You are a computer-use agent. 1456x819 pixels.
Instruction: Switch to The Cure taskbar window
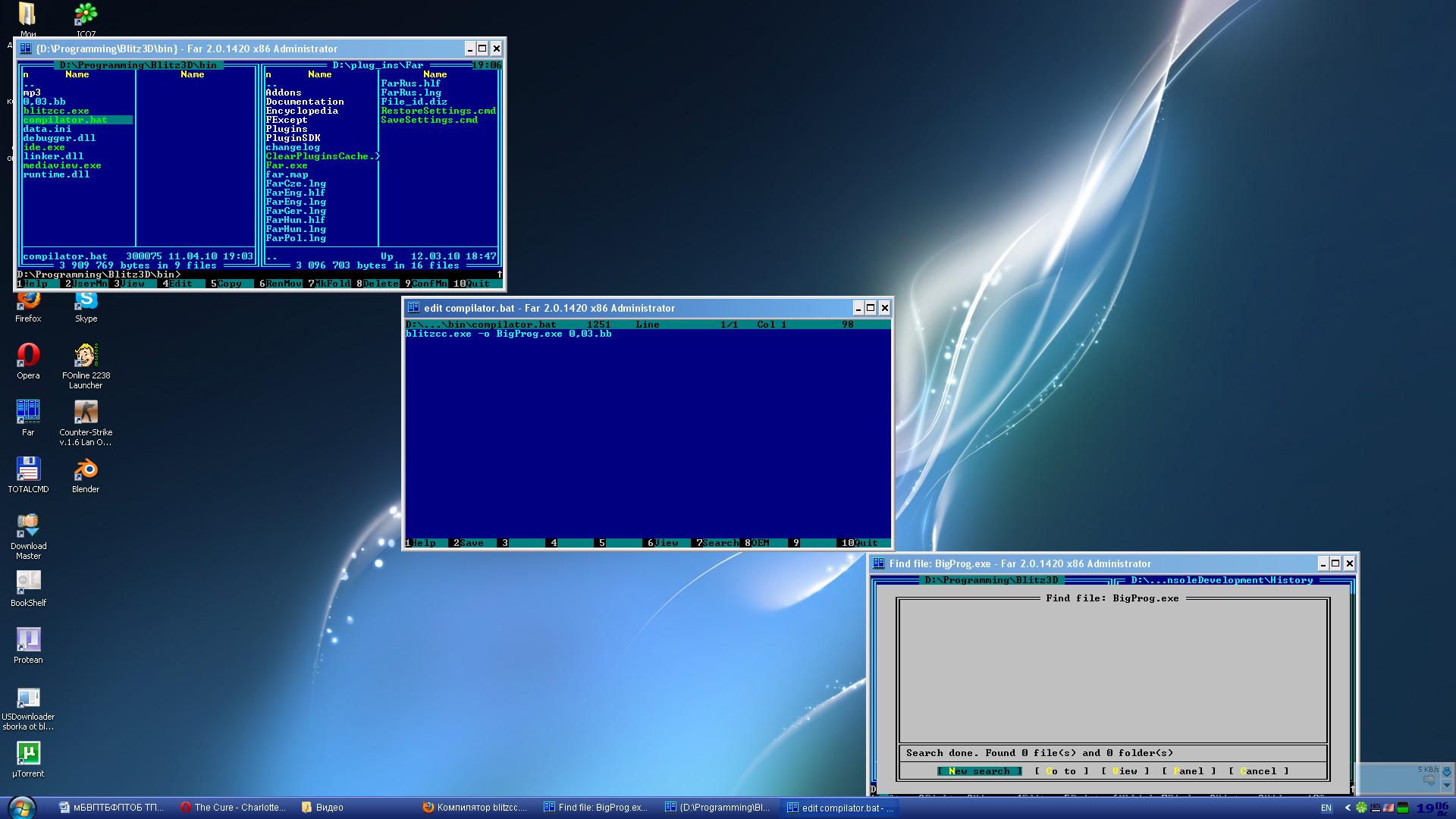(232, 808)
